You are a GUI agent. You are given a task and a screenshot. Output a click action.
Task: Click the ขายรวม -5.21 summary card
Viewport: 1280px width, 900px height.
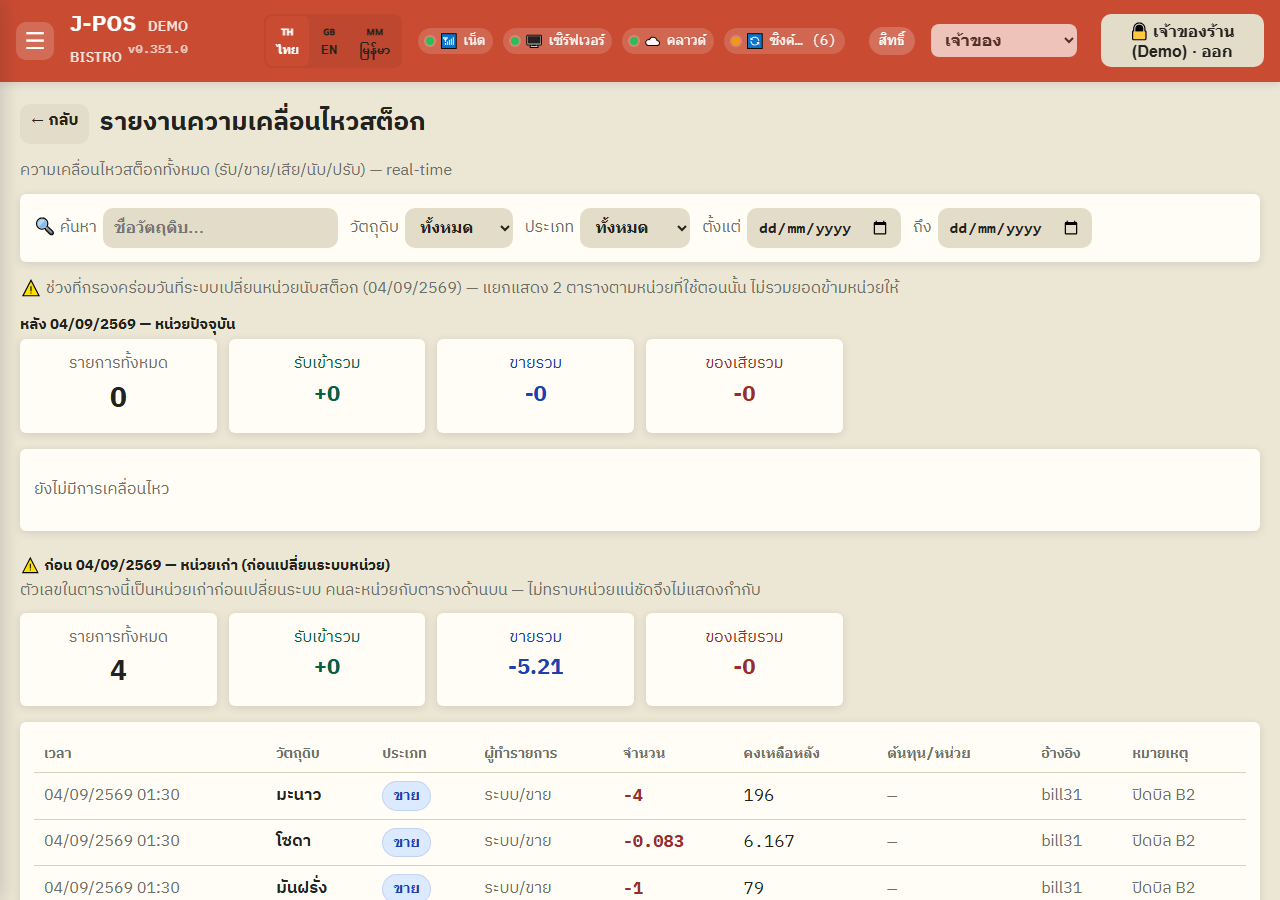pos(535,660)
